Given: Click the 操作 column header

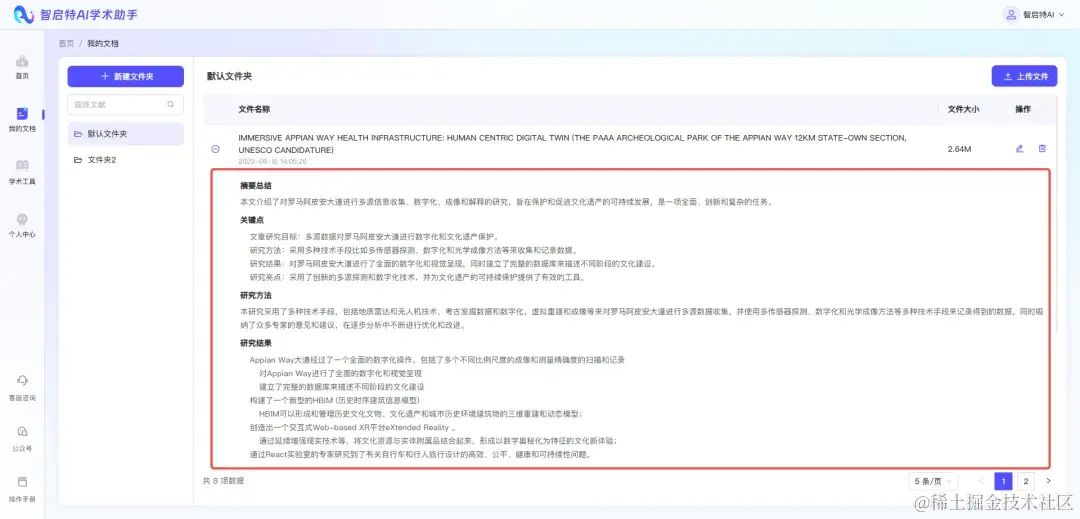Looking at the screenshot, I should point(1023,109).
